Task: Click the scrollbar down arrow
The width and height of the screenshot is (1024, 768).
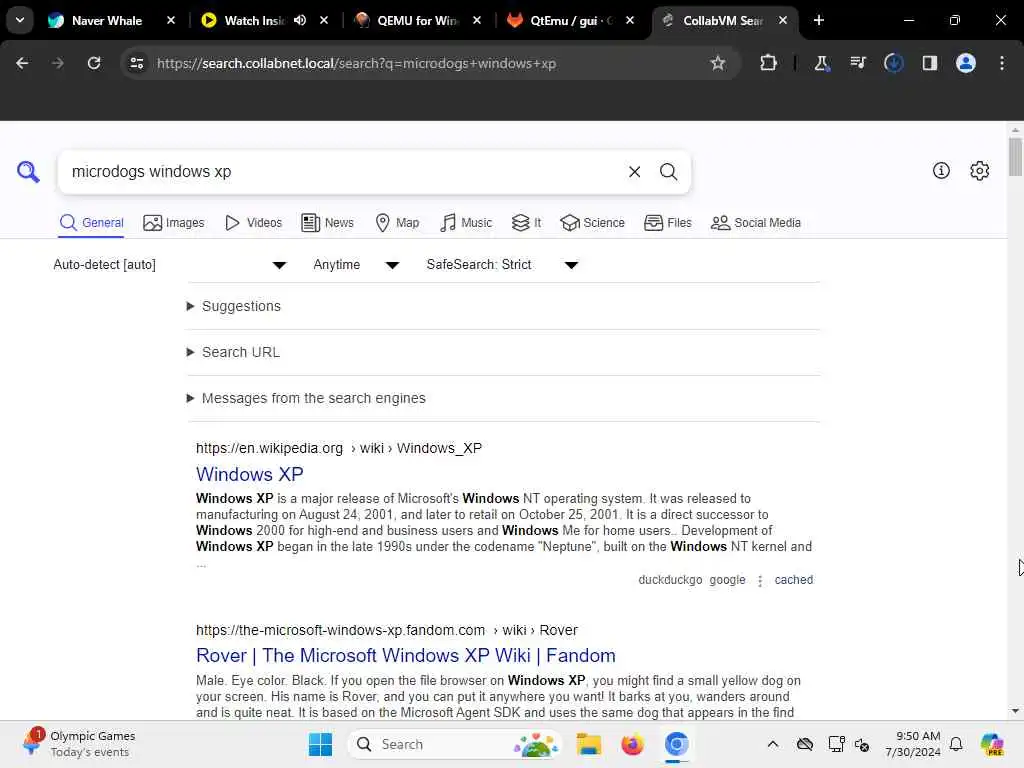Action: tap(1015, 711)
